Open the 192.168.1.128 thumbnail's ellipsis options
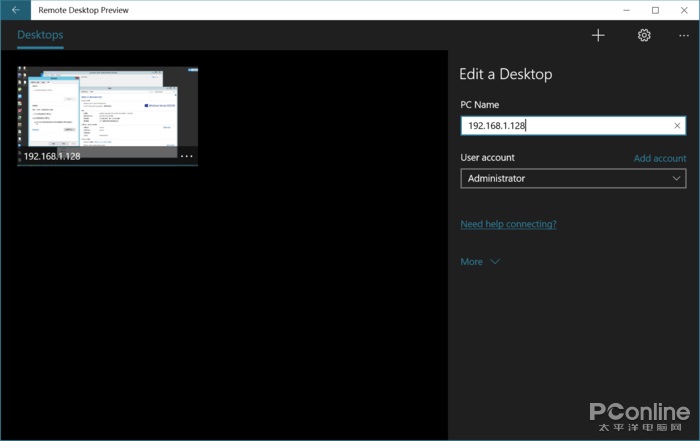700x441 pixels. (186, 156)
